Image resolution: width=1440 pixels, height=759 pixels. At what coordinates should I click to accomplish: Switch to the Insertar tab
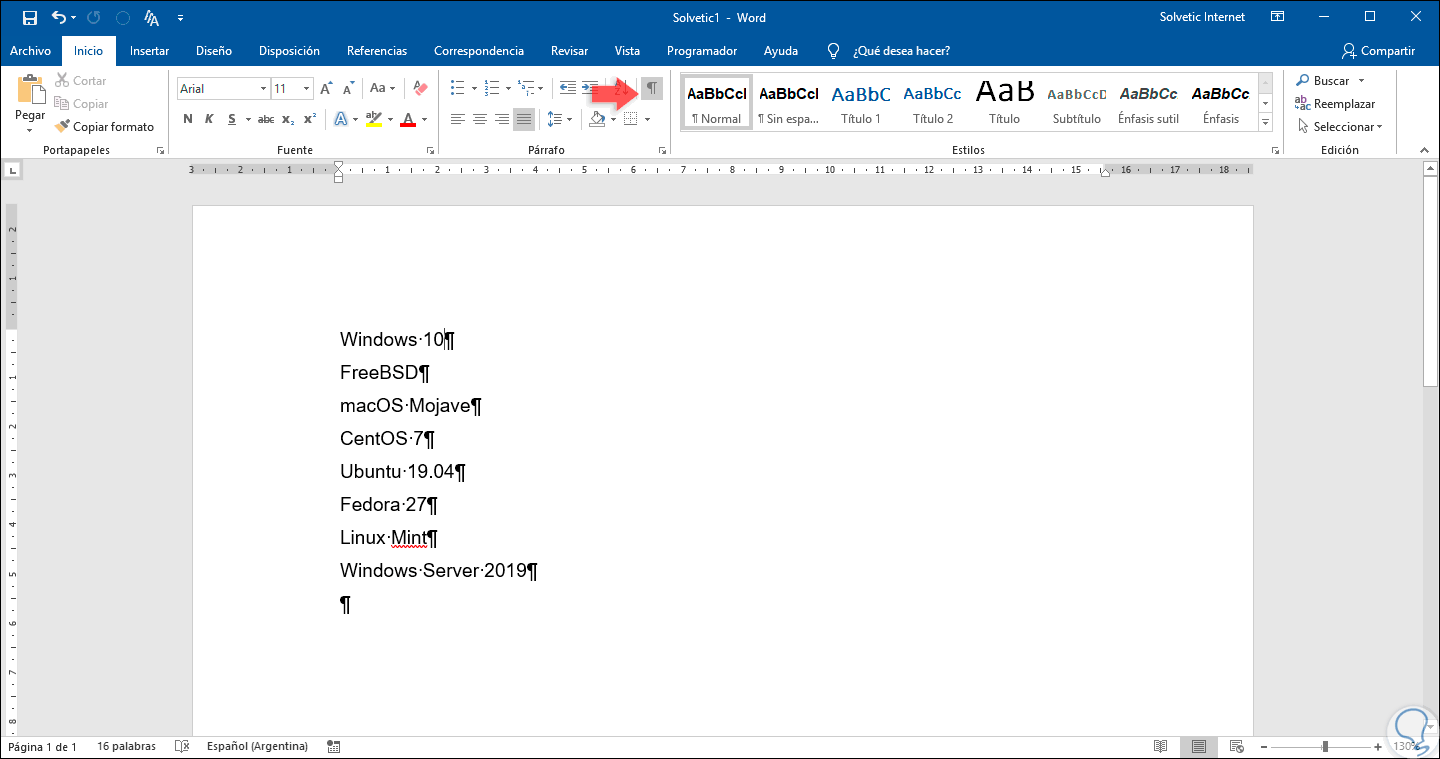click(x=149, y=51)
